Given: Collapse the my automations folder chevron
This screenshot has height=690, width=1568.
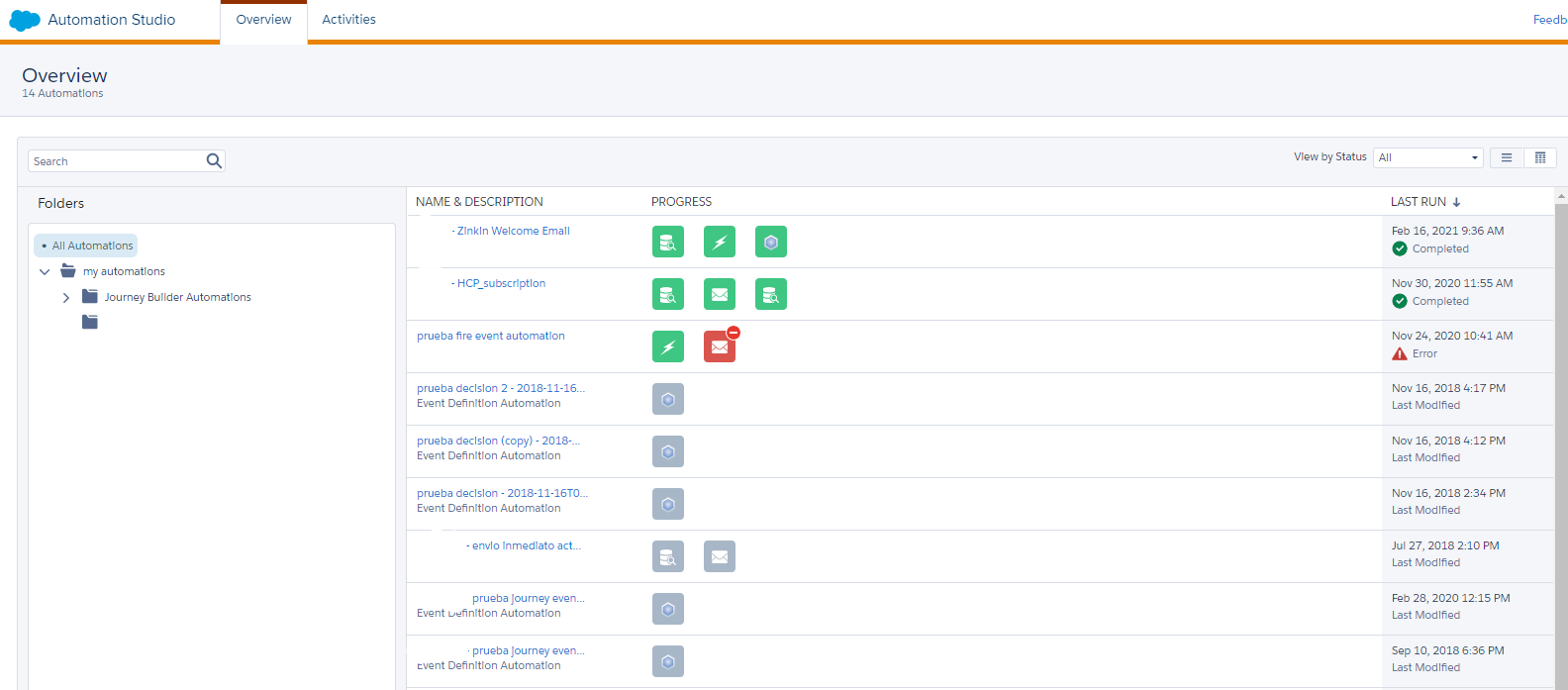Looking at the screenshot, I should (45, 271).
